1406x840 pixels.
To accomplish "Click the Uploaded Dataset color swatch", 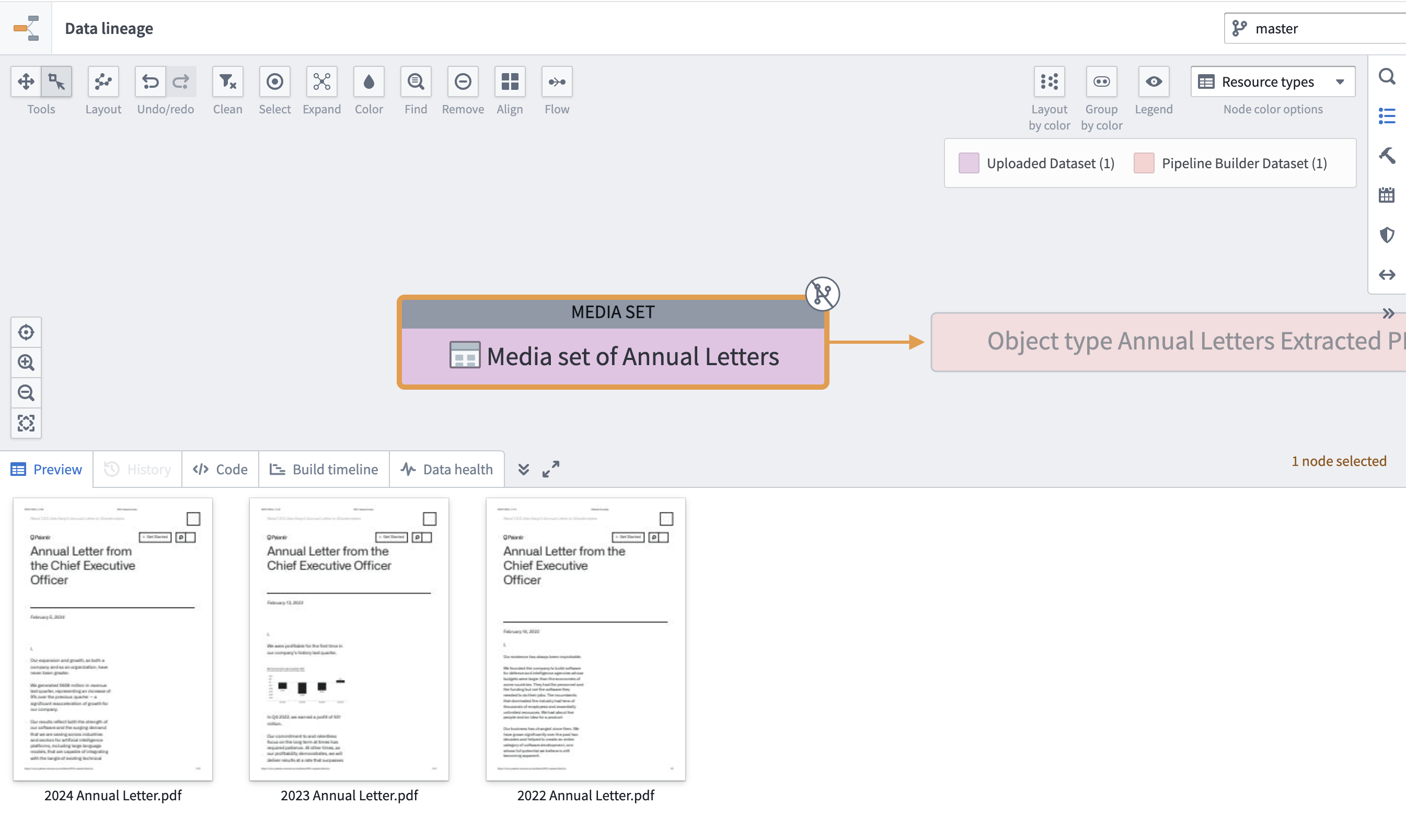I will click(x=969, y=163).
